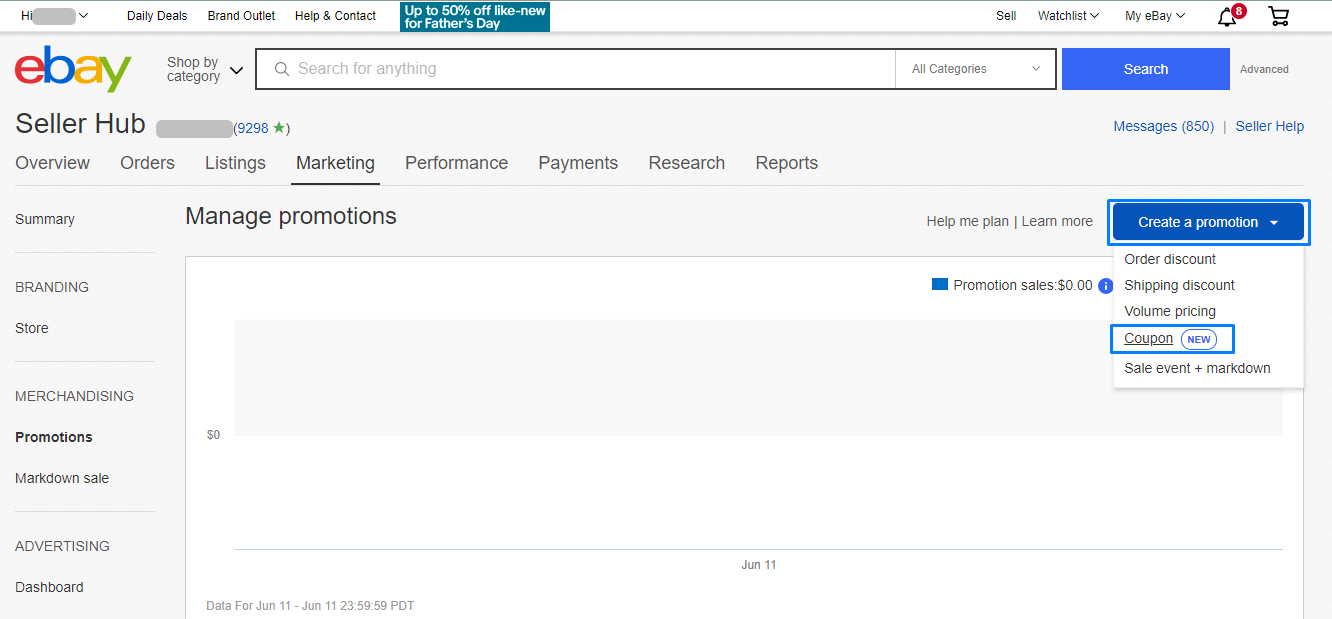Click the Manage promotions heading
This screenshot has width=1332, height=619.
(291, 216)
